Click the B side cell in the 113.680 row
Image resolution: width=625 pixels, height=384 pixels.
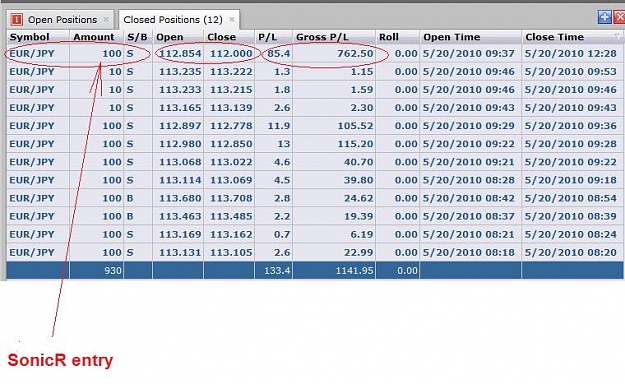click(130, 198)
